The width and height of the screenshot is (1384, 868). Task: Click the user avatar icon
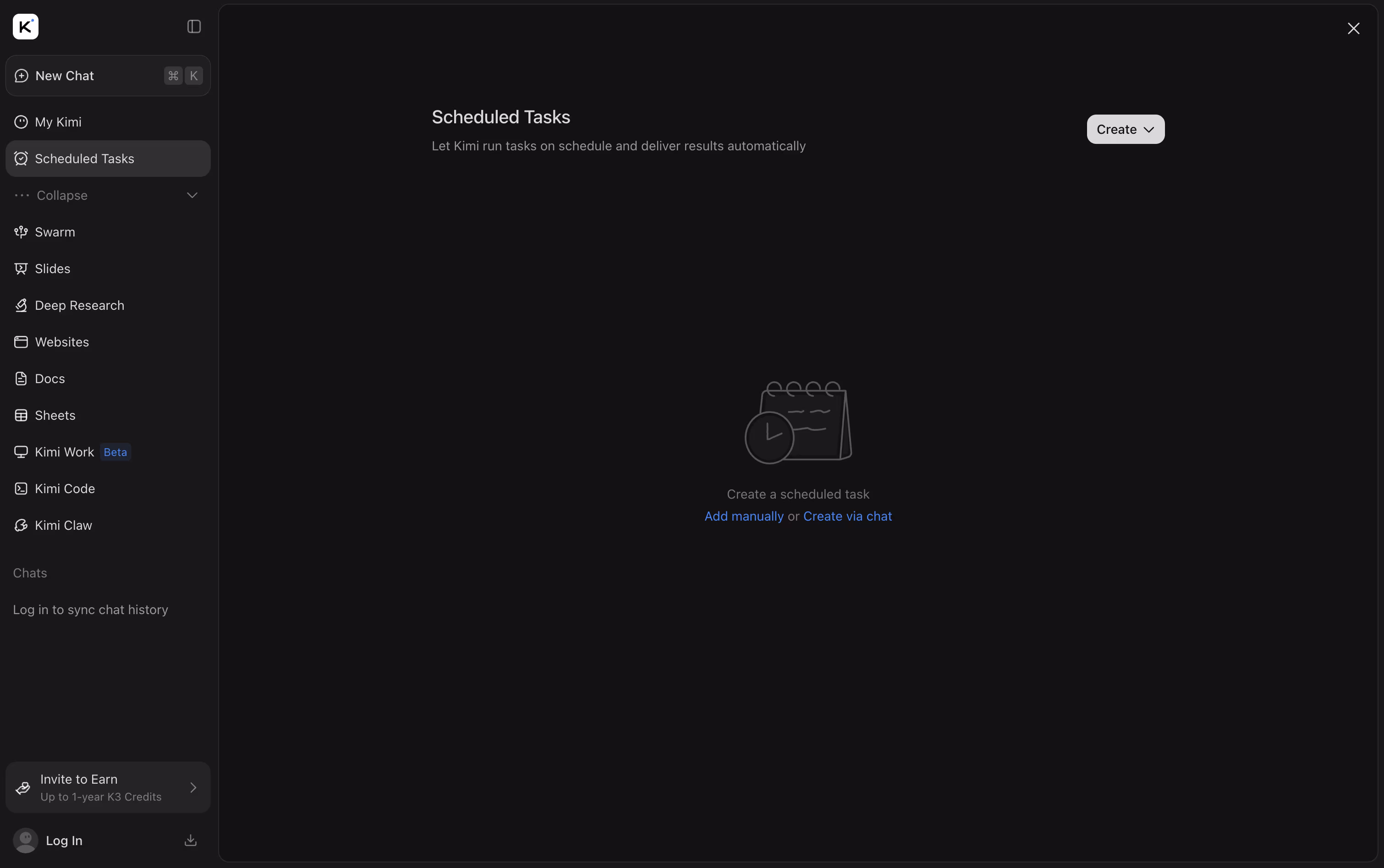pos(25,841)
